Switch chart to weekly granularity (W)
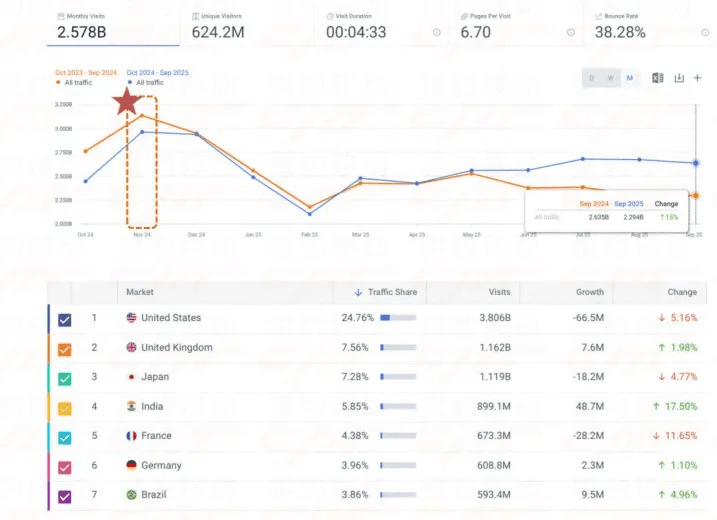The height and width of the screenshot is (520, 717). [x=611, y=78]
